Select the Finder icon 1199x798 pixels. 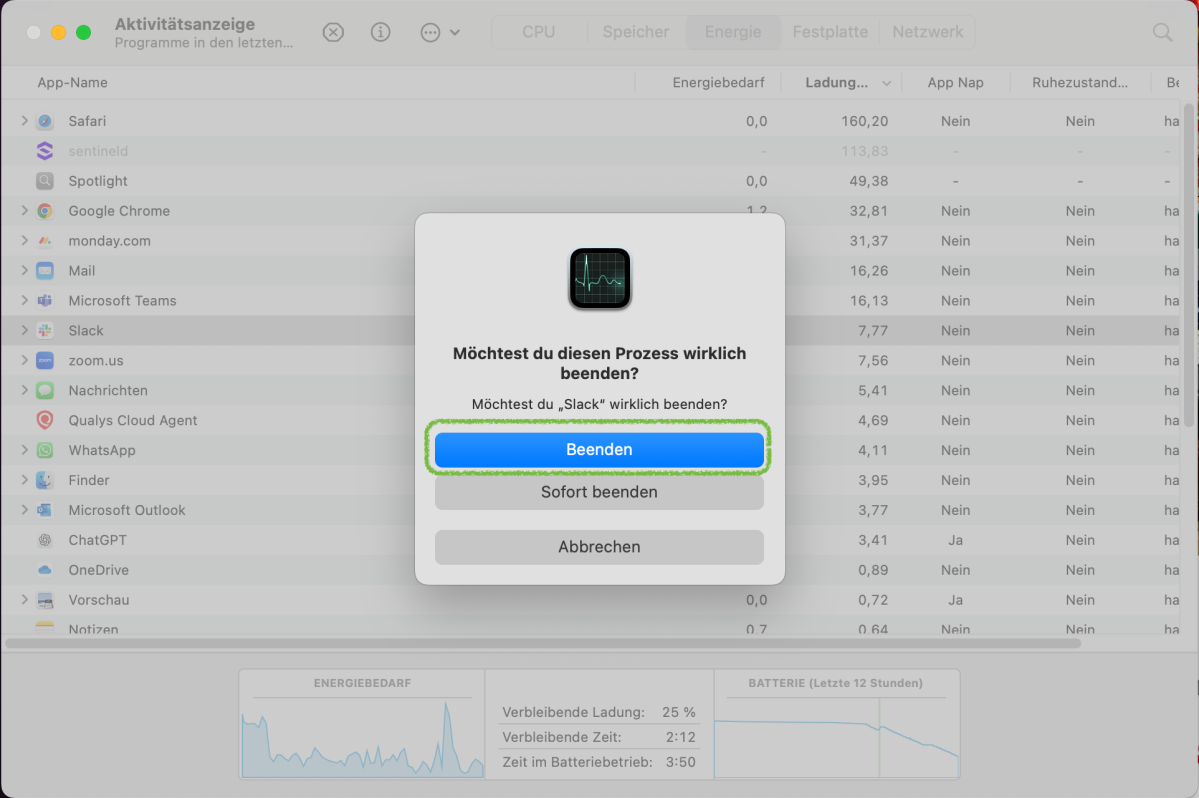pyautogui.click(x=45, y=480)
